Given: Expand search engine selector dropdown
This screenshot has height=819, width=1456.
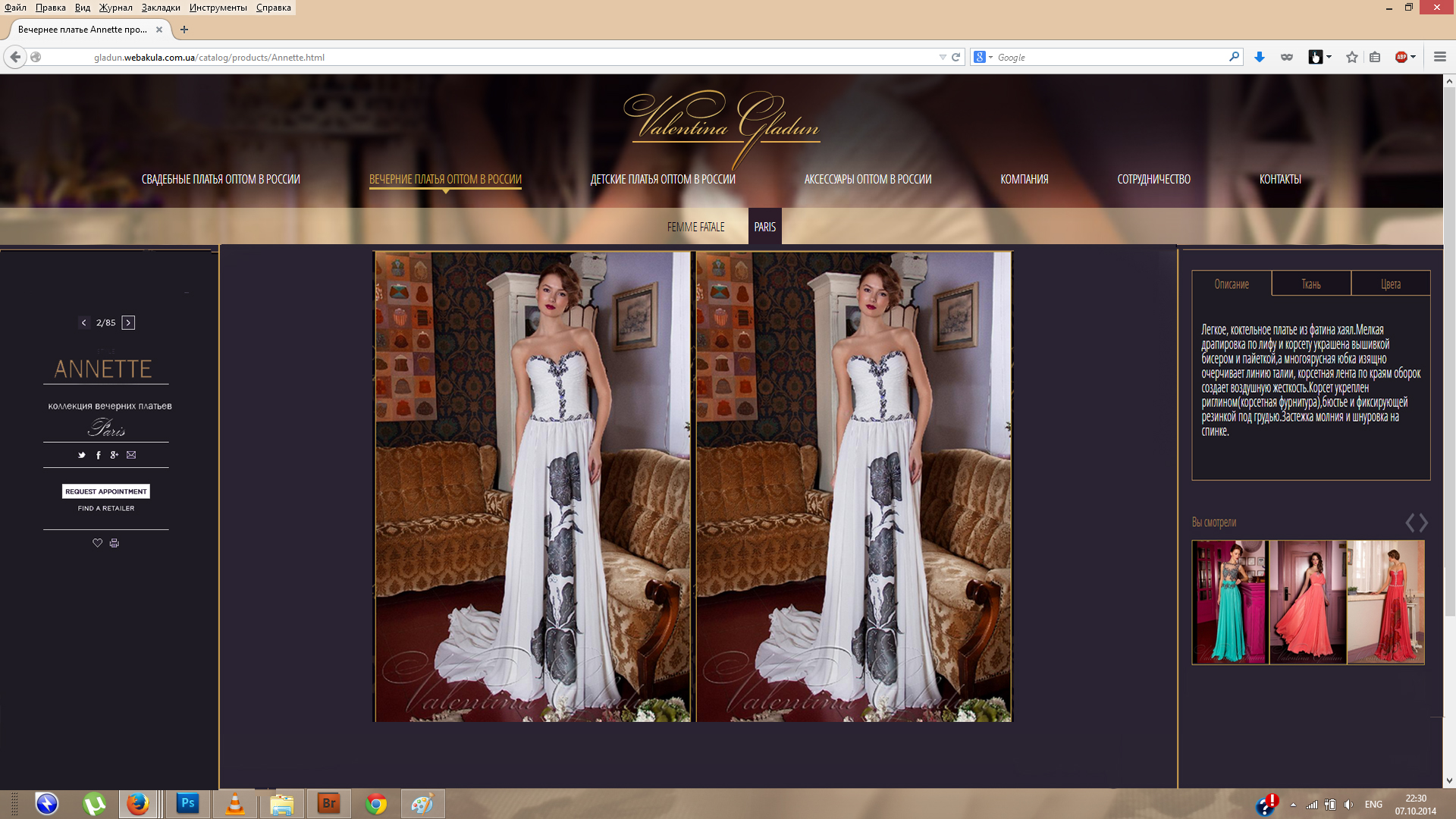Looking at the screenshot, I should coord(990,57).
